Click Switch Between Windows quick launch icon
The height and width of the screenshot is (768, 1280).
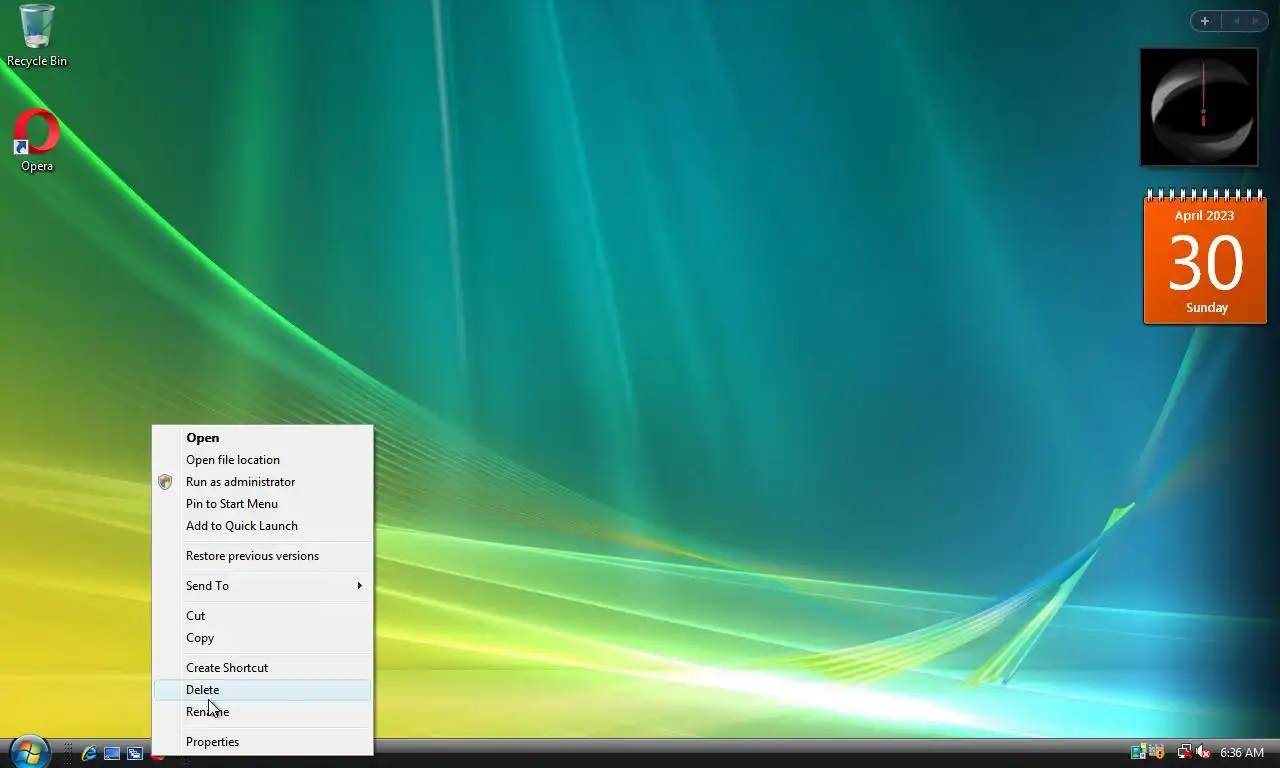click(x=135, y=753)
